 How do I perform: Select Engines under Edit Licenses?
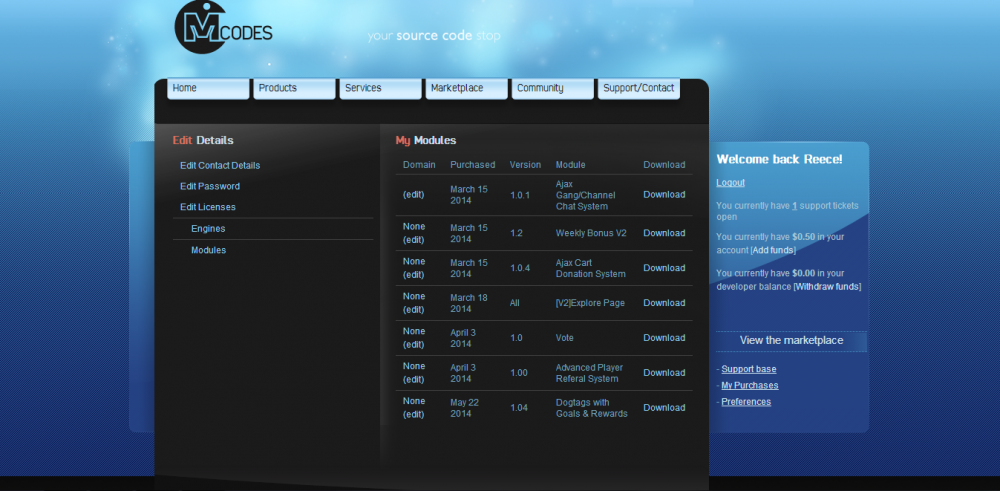[x=208, y=229]
